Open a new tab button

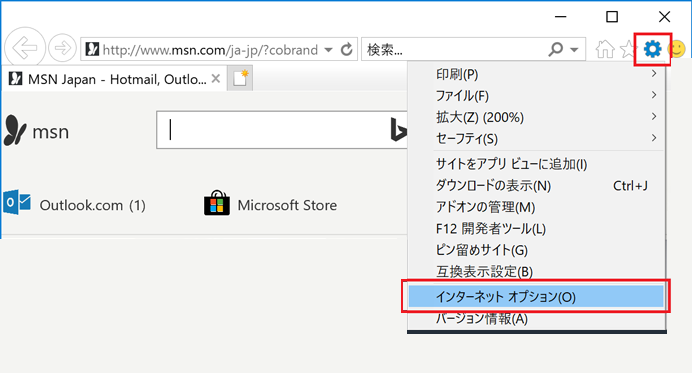coord(240,78)
